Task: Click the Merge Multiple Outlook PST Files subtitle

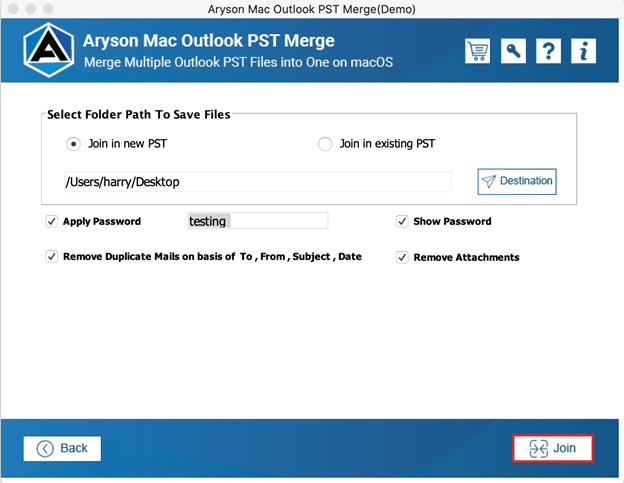Action: tap(238, 62)
